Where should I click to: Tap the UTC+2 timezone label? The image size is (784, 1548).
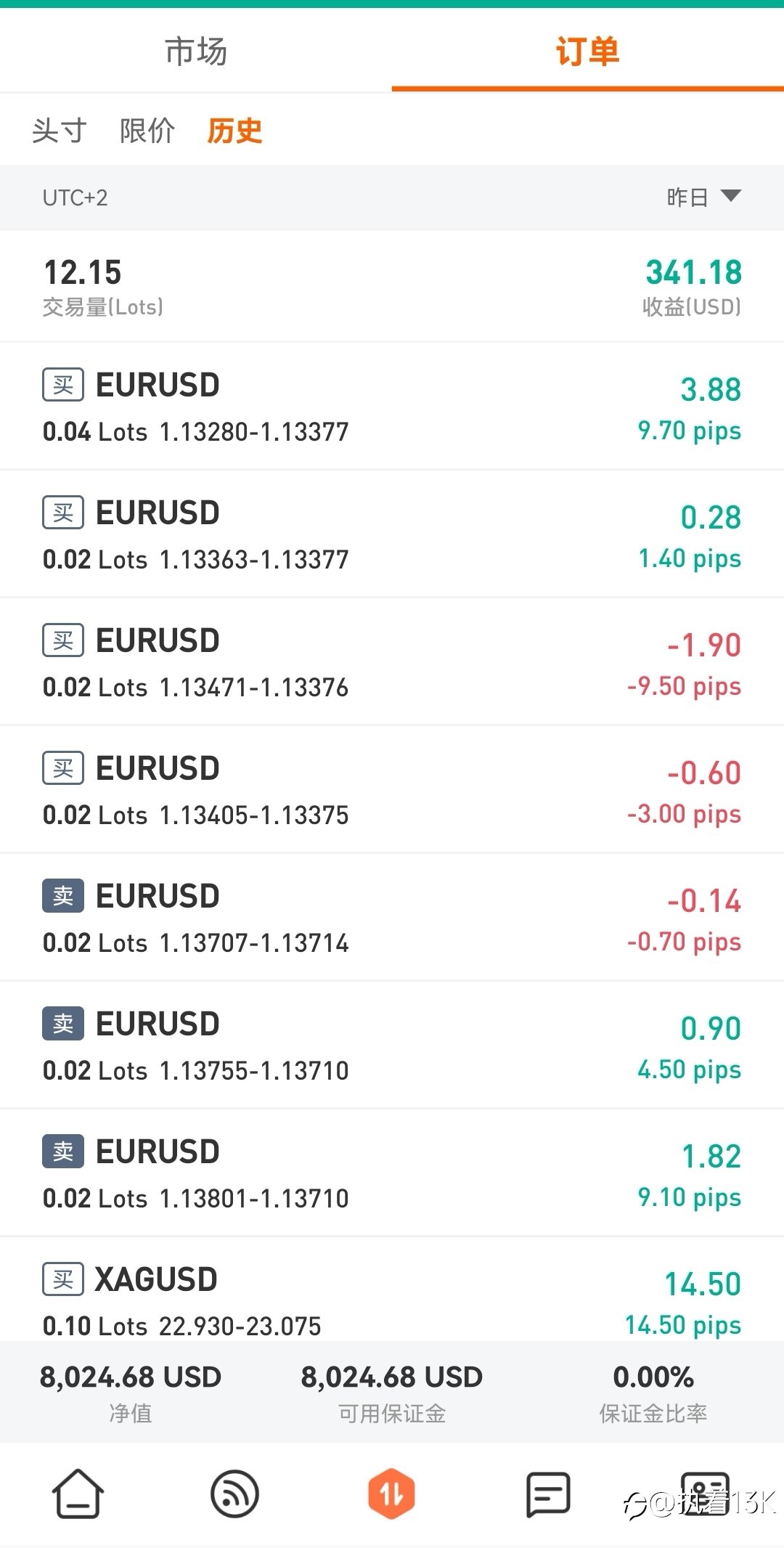pos(75,197)
